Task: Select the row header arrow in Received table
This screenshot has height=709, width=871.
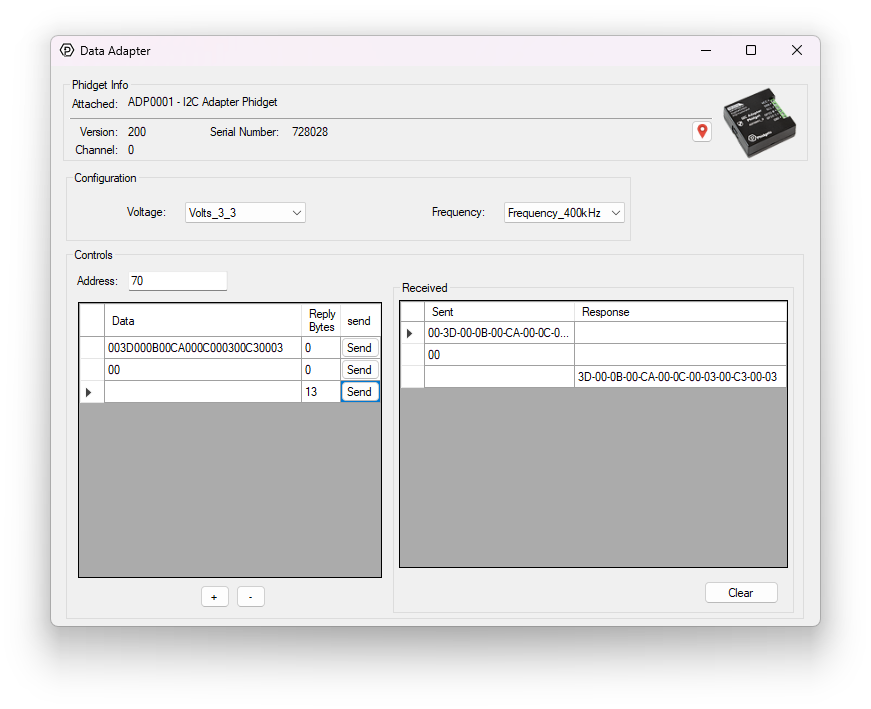Action: [x=411, y=333]
